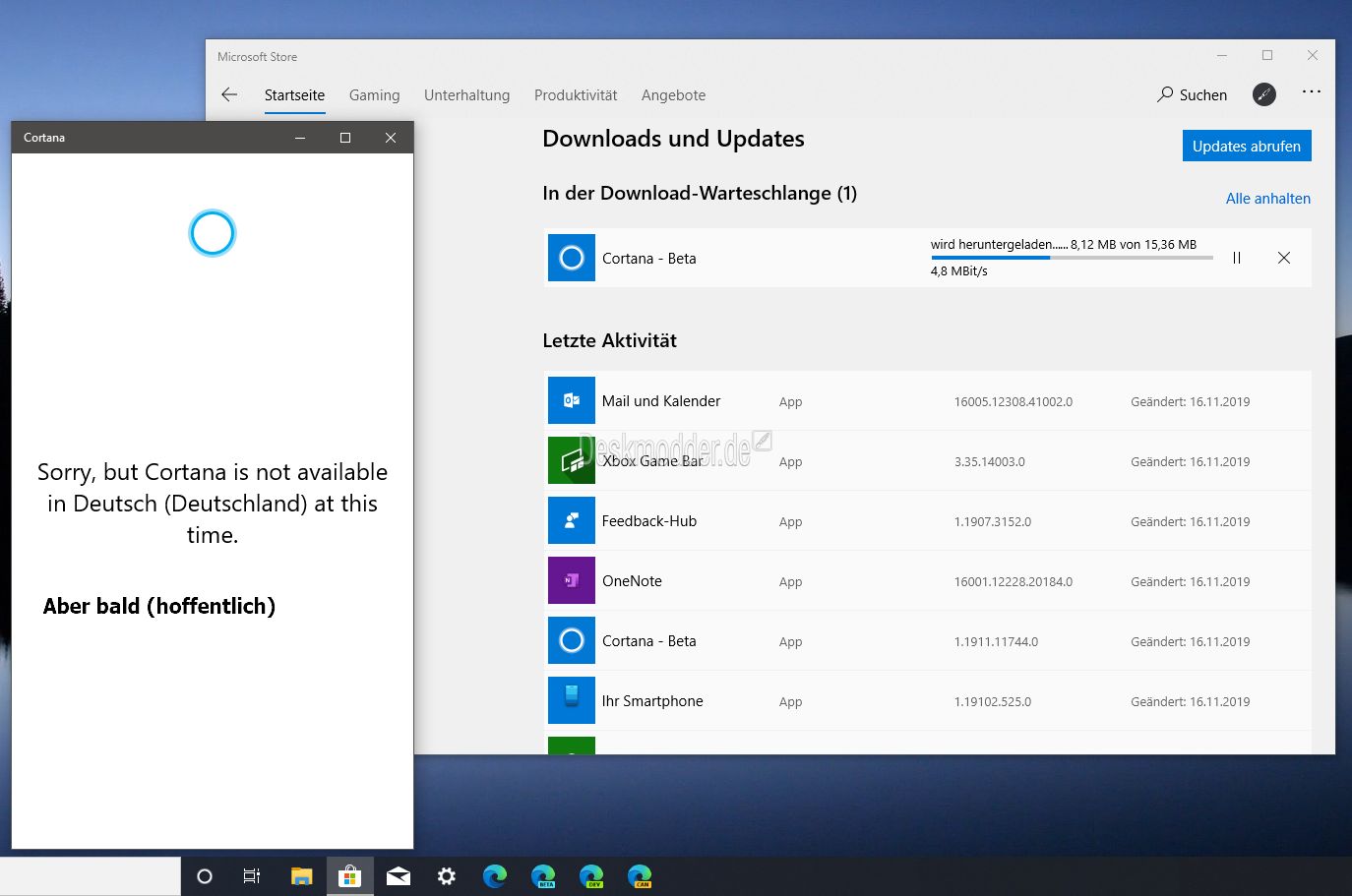This screenshot has height=896, width=1352.
Task: Select the Xbox Game Bar app name
Action: point(652,461)
